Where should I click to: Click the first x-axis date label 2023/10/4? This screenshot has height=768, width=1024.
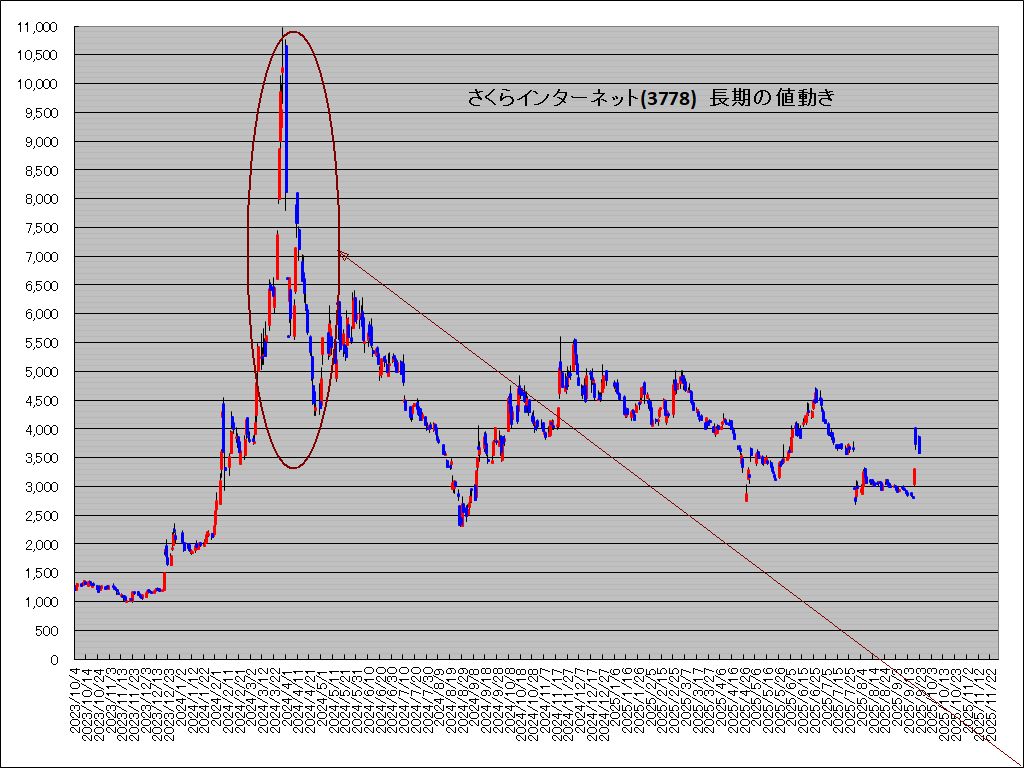click(76, 706)
